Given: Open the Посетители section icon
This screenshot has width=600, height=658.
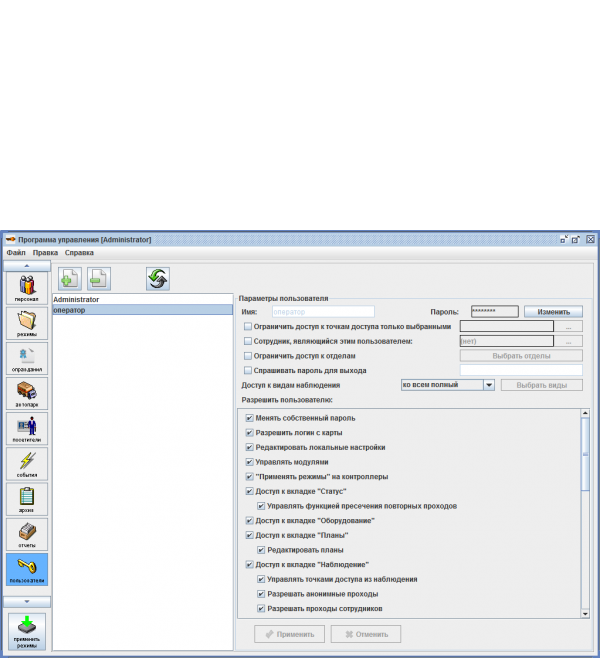Looking at the screenshot, I should coord(26,429).
